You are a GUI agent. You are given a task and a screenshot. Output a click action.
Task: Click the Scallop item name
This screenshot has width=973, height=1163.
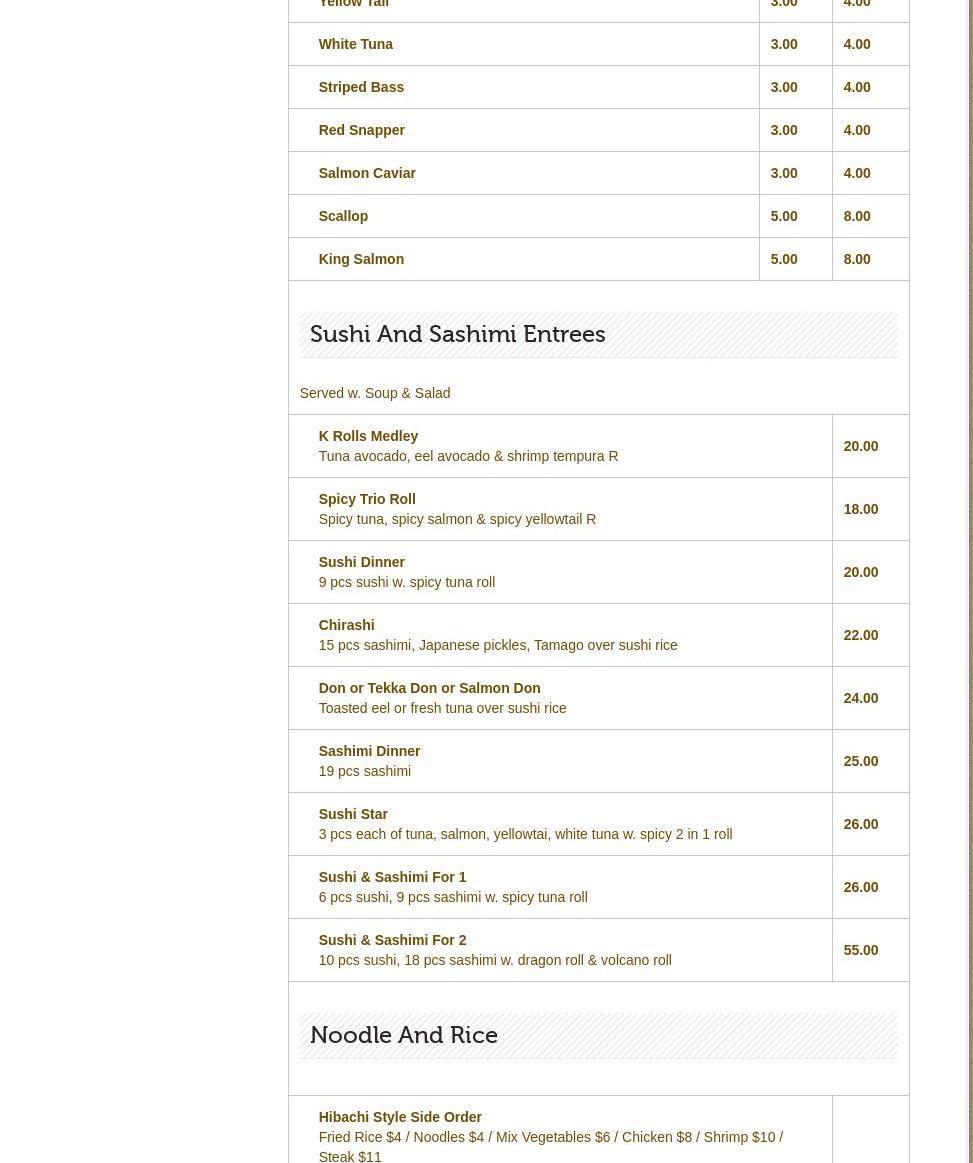(343, 216)
